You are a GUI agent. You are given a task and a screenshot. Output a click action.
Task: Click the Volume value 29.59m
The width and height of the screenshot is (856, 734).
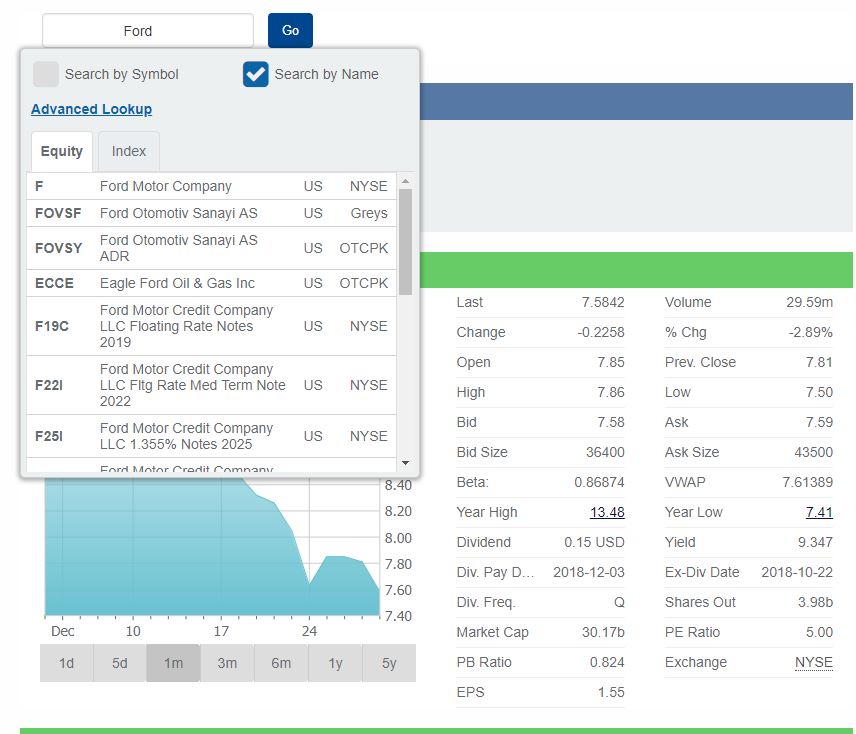pos(810,302)
